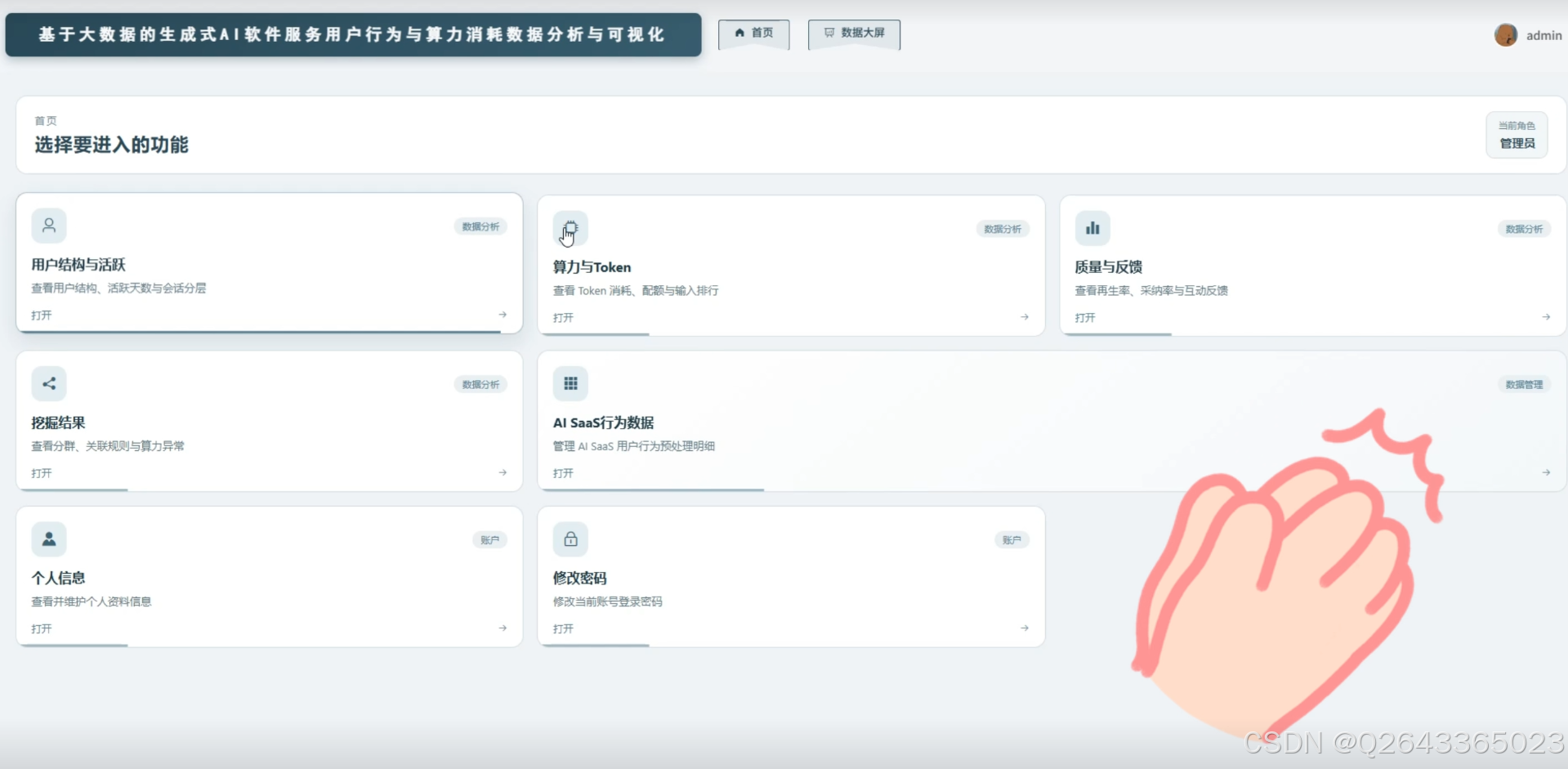Click 打开 on 个人信息 card
This screenshot has width=1568, height=769.
tap(42, 628)
